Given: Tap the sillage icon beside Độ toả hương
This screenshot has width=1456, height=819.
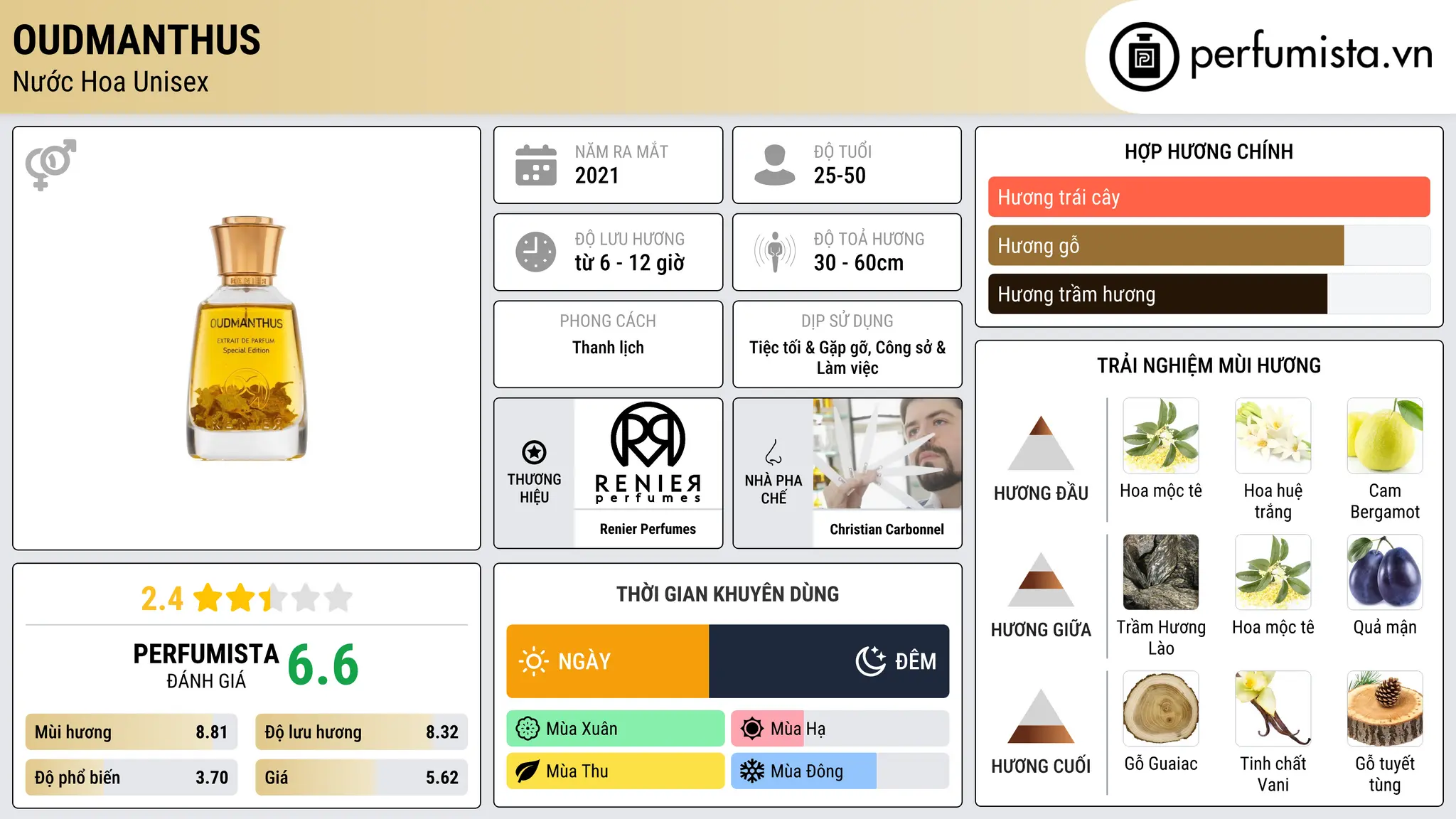Looking at the screenshot, I should point(774,252).
